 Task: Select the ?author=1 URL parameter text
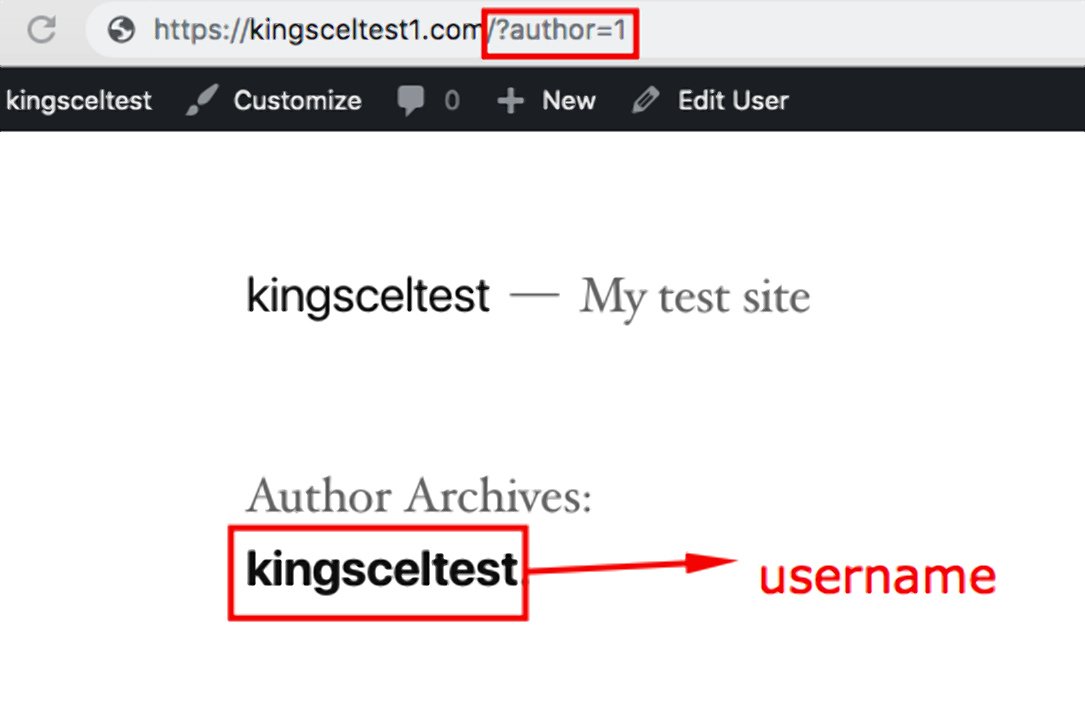click(560, 30)
